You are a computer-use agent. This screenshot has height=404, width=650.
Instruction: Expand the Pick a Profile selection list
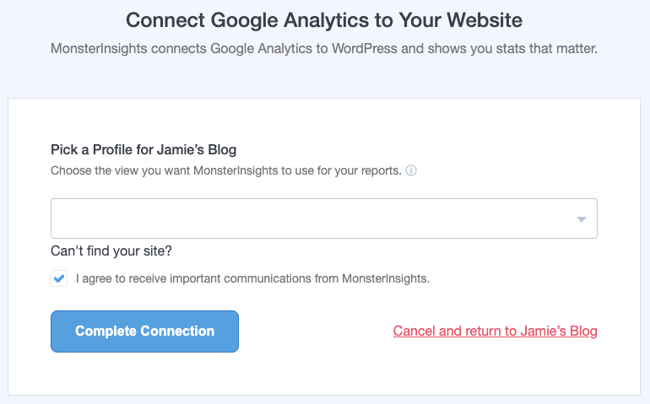coord(323,218)
